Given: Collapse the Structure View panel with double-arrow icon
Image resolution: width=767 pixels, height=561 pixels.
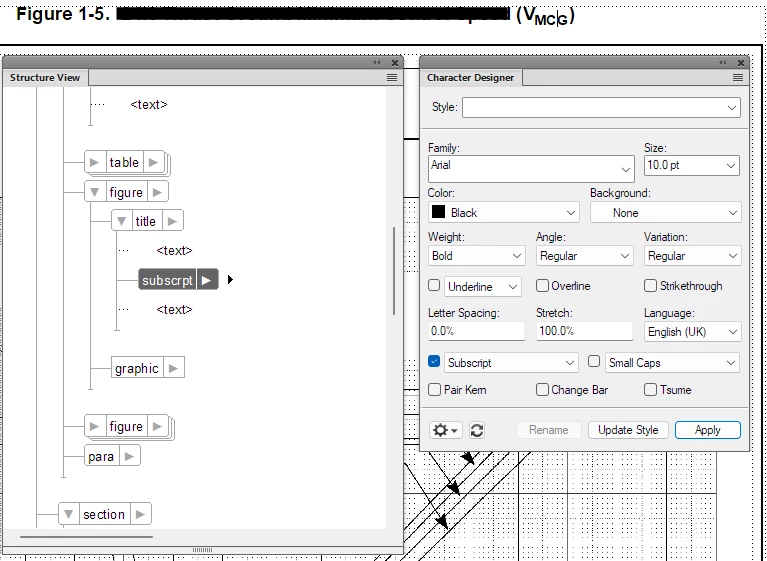Looking at the screenshot, I should tap(377, 63).
